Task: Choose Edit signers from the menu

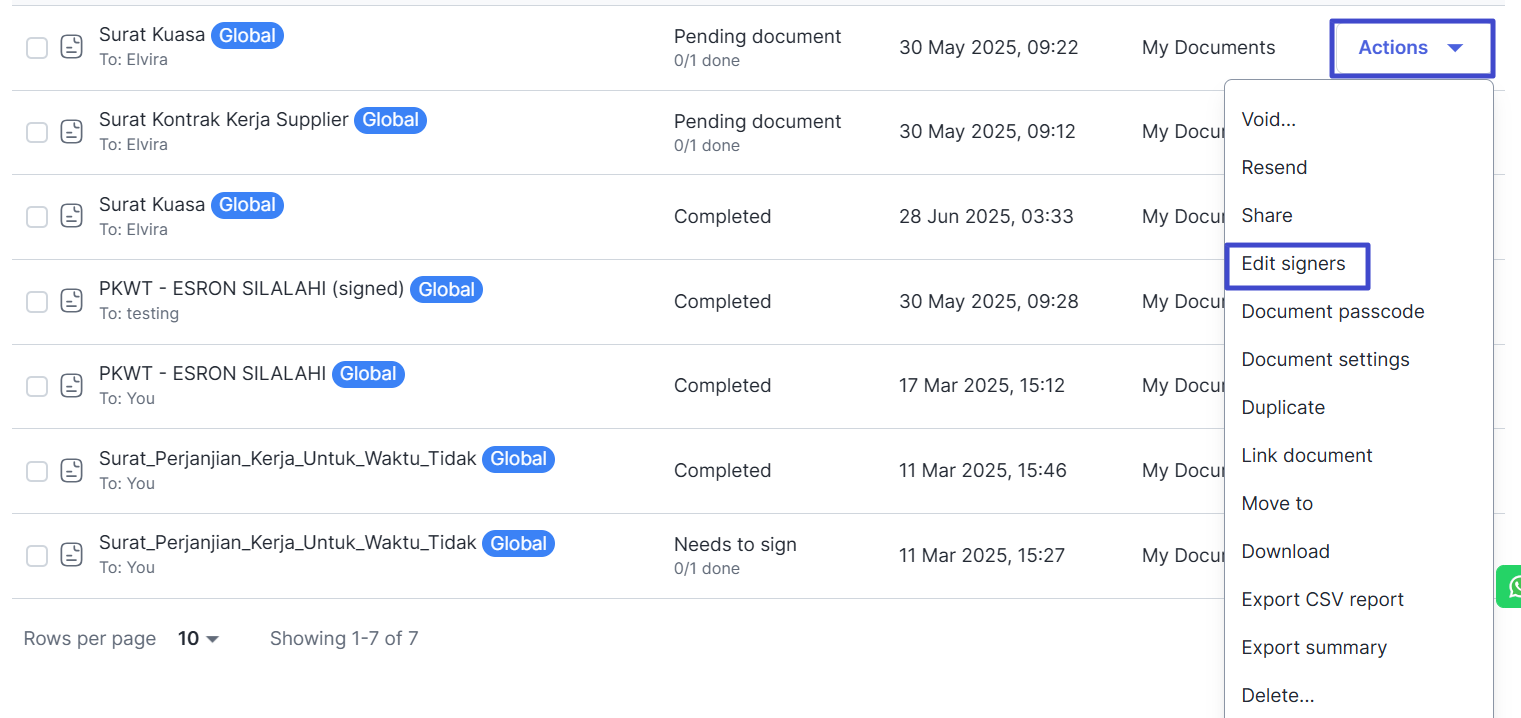Action: (1293, 264)
